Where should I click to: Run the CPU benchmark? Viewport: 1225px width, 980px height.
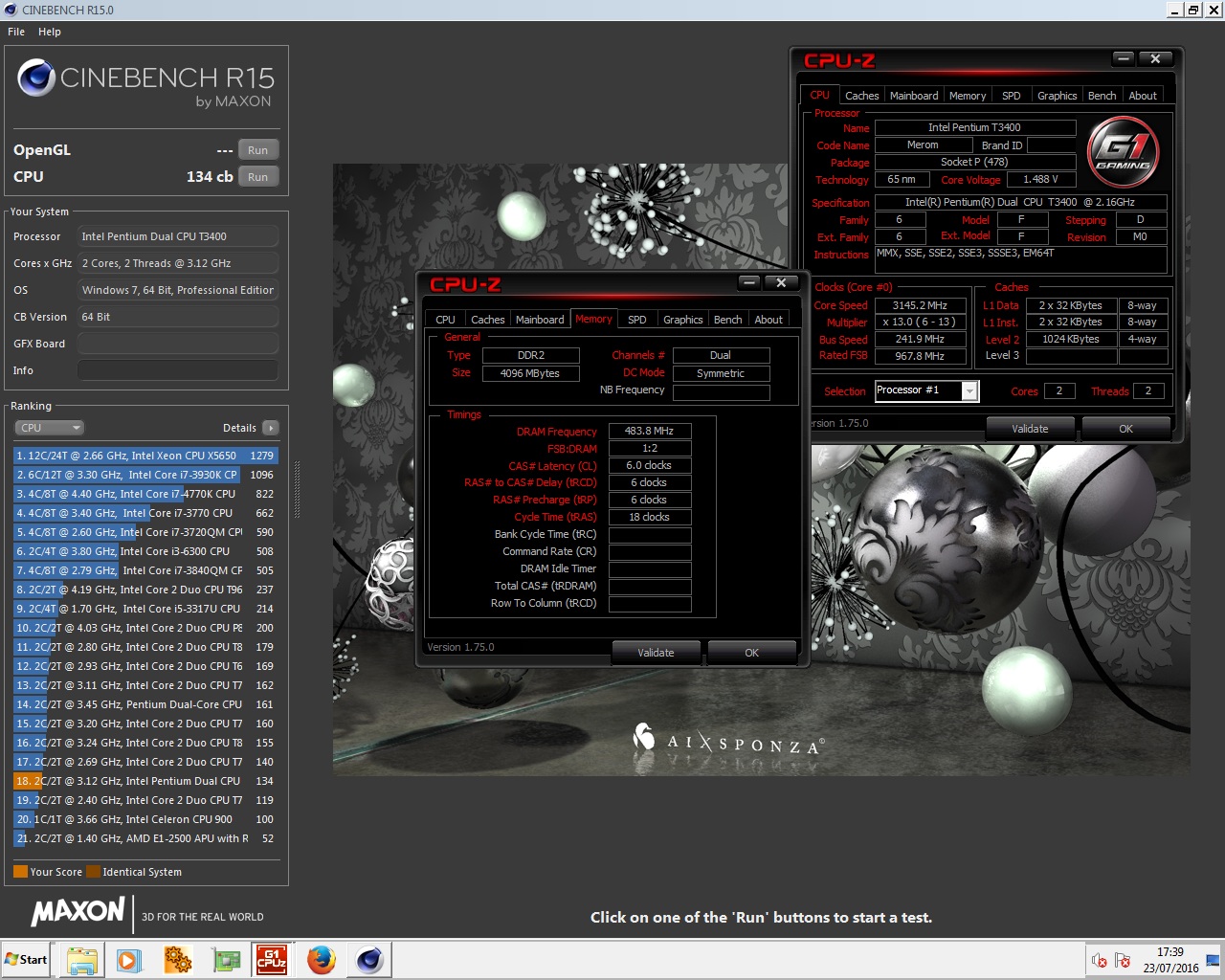[258, 177]
